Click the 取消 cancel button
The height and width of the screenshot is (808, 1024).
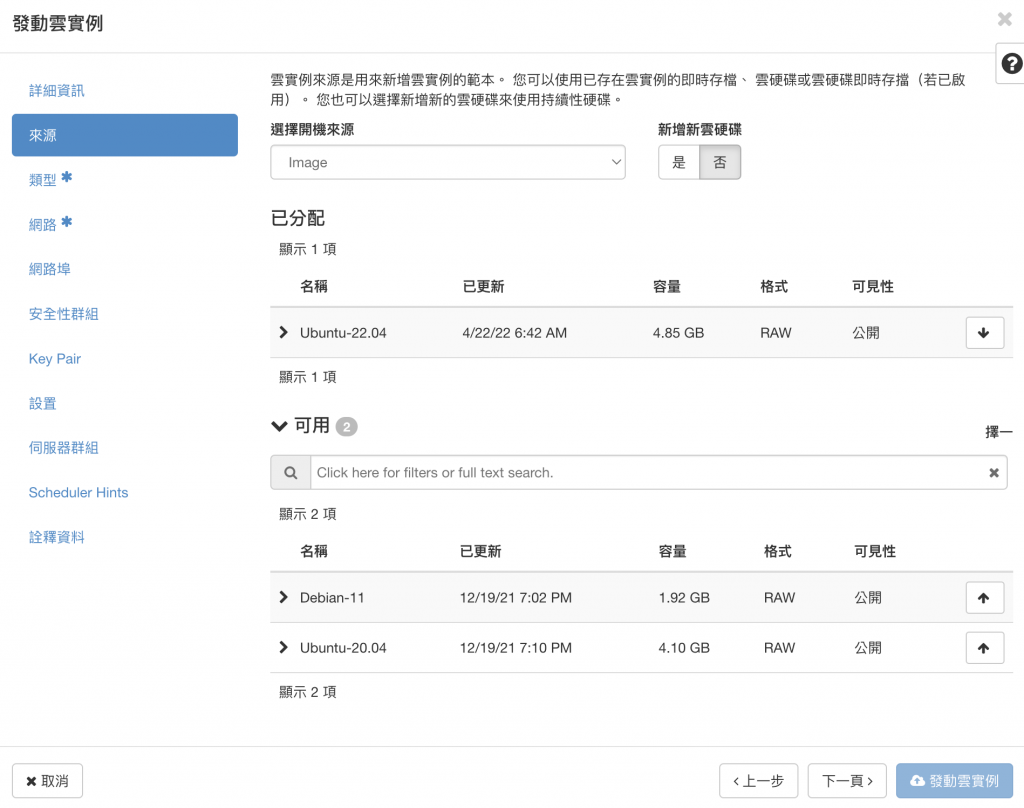pyautogui.click(x=47, y=781)
